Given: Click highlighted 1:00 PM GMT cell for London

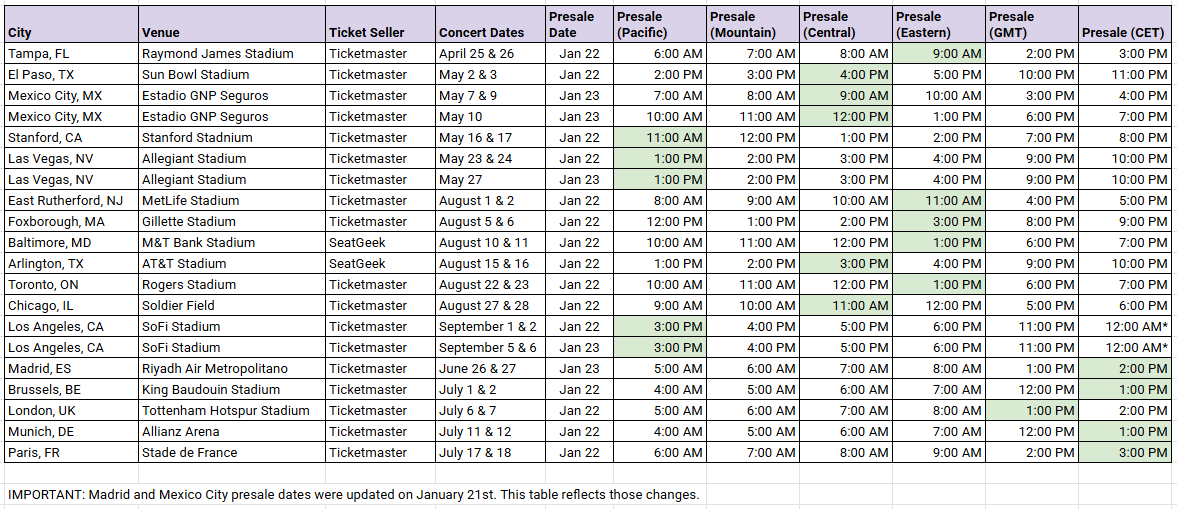Looking at the screenshot, I should coord(1032,411).
